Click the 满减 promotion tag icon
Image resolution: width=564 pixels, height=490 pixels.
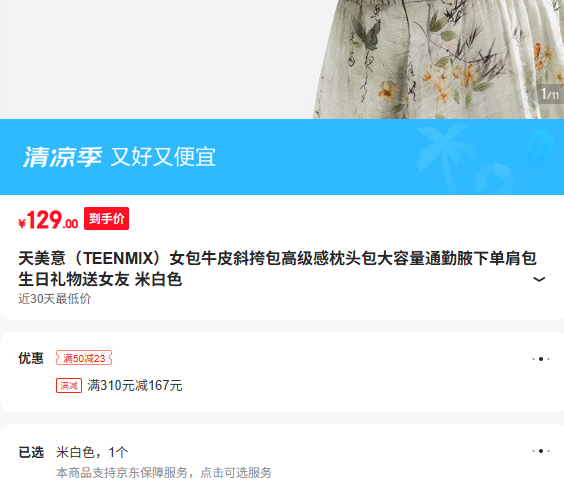tap(69, 386)
